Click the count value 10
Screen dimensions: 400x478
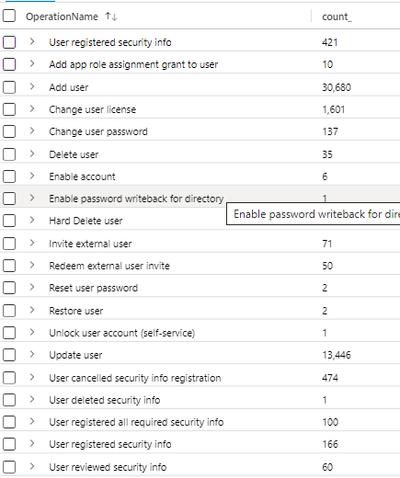327,64
